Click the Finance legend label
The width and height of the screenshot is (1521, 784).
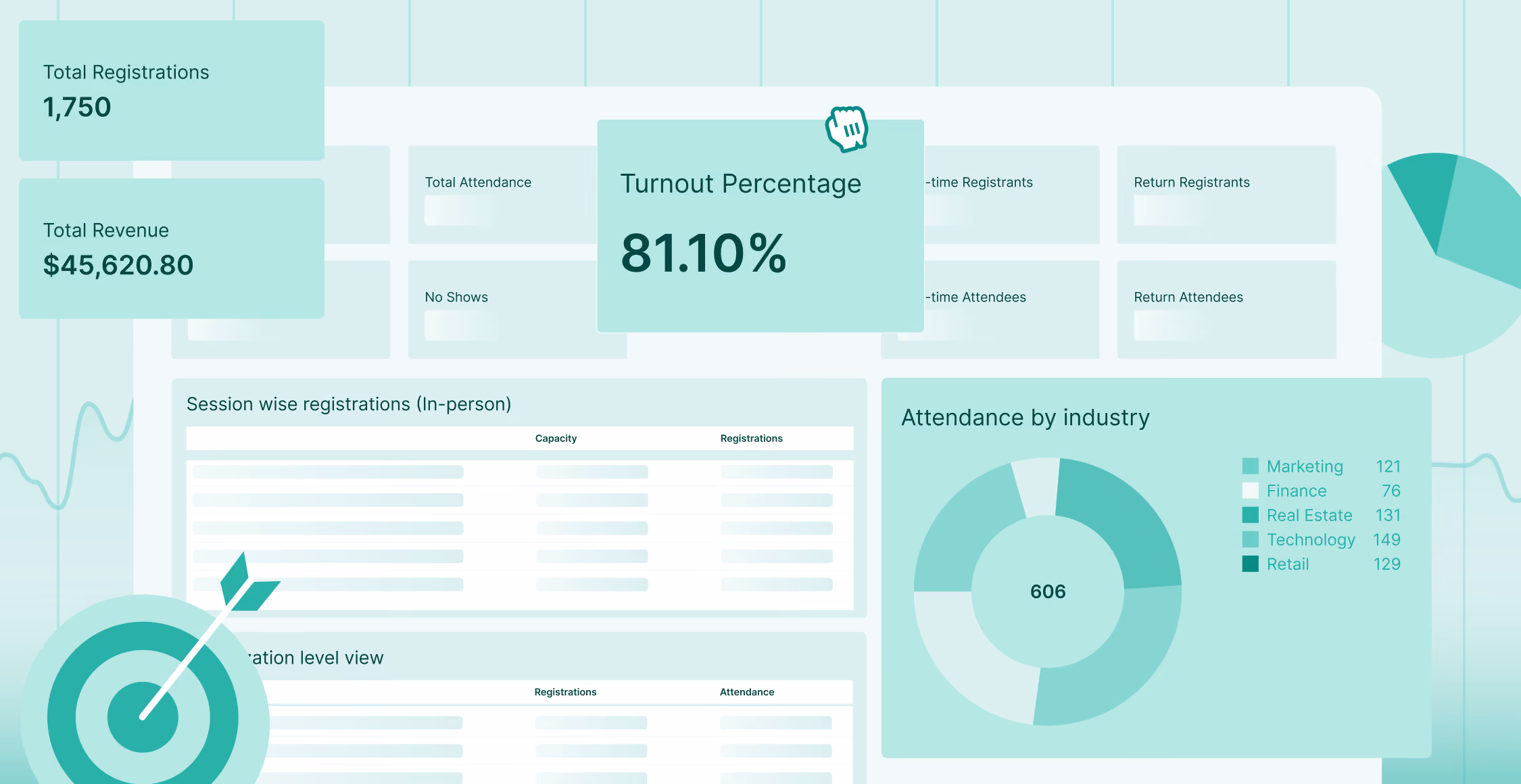click(x=1297, y=491)
